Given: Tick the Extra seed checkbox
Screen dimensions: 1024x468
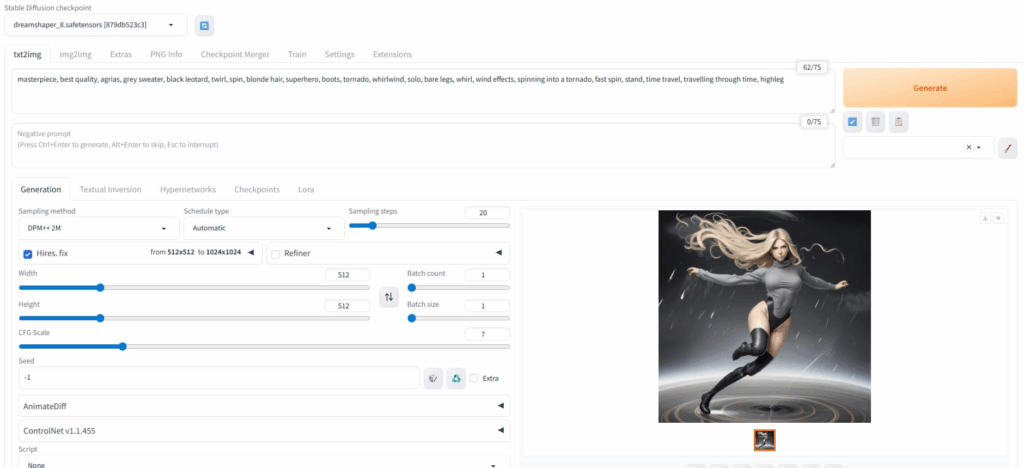Looking at the screenshot, I should point(474,378).
